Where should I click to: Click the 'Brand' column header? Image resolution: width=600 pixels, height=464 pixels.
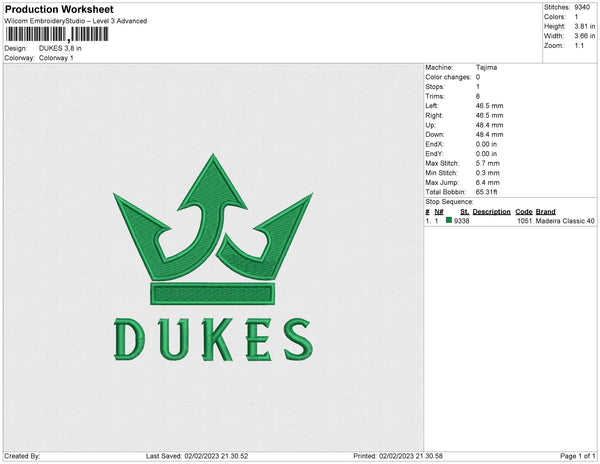point(545,212)
